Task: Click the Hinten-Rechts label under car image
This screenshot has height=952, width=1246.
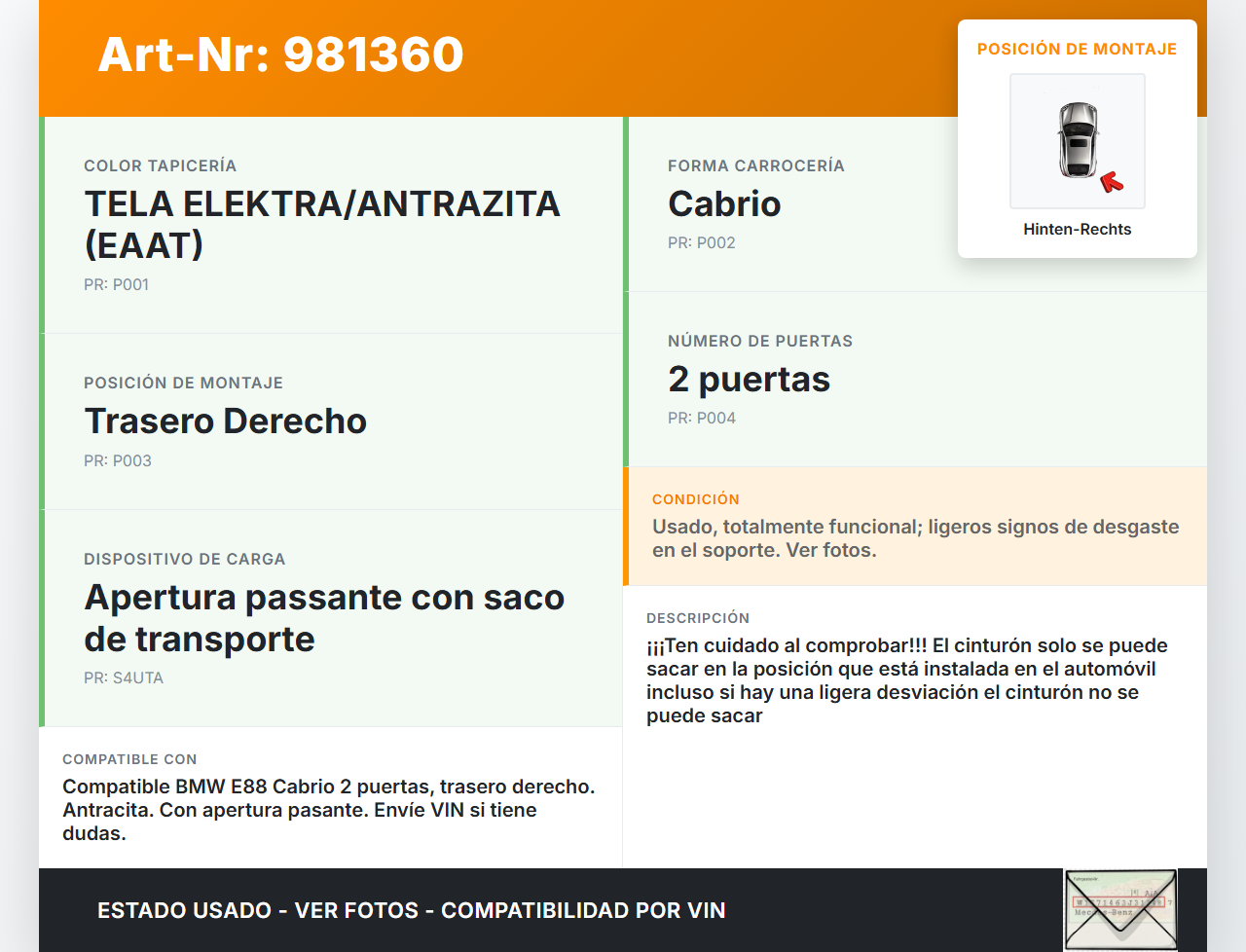Action: (x=1077, y=229)
